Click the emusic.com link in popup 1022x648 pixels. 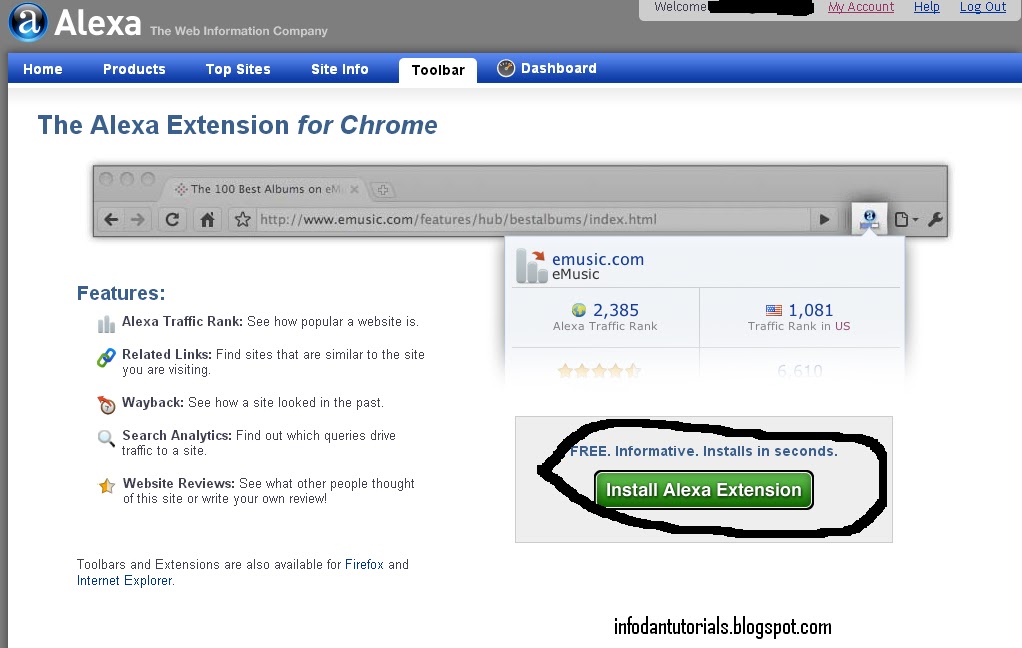click(598, 259)
